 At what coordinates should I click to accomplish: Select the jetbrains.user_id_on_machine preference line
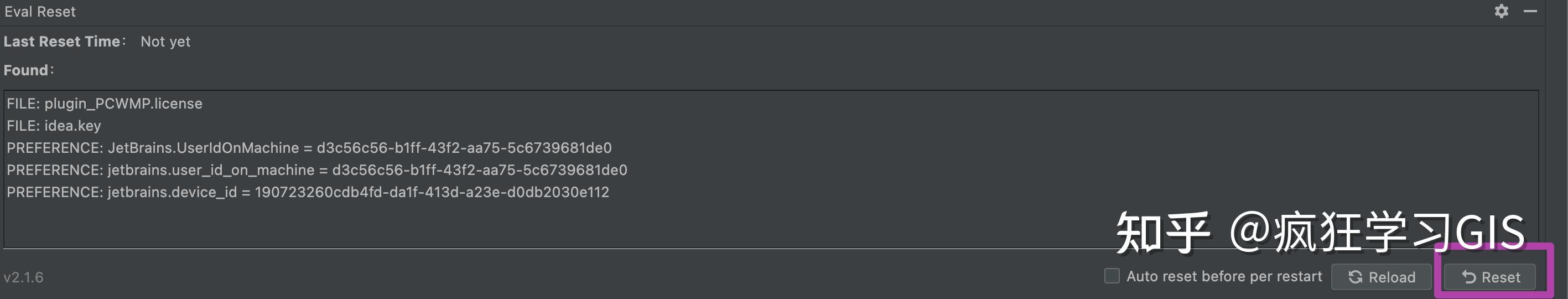click(x=316, y=170)
